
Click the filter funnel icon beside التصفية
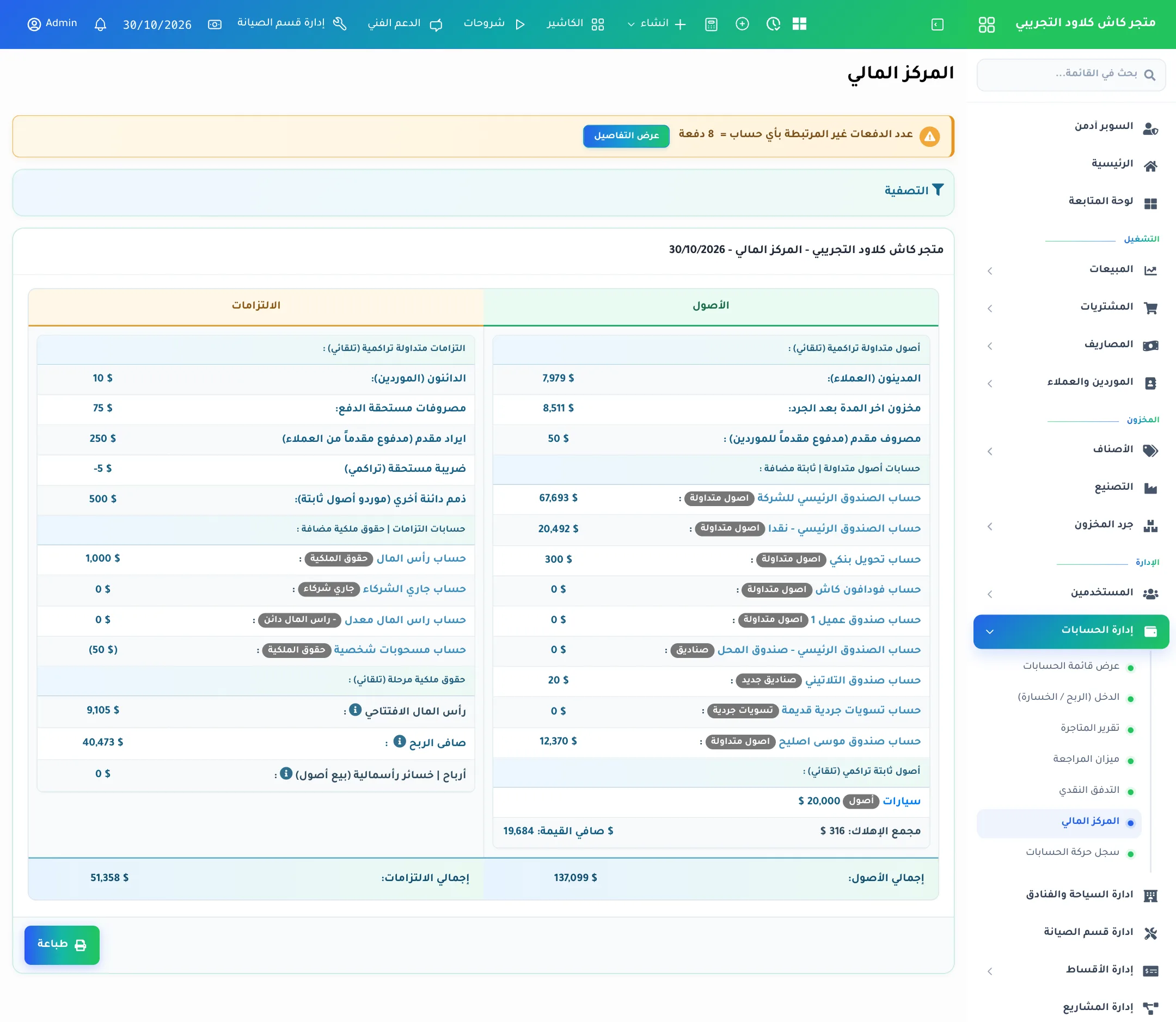[938, 190]
